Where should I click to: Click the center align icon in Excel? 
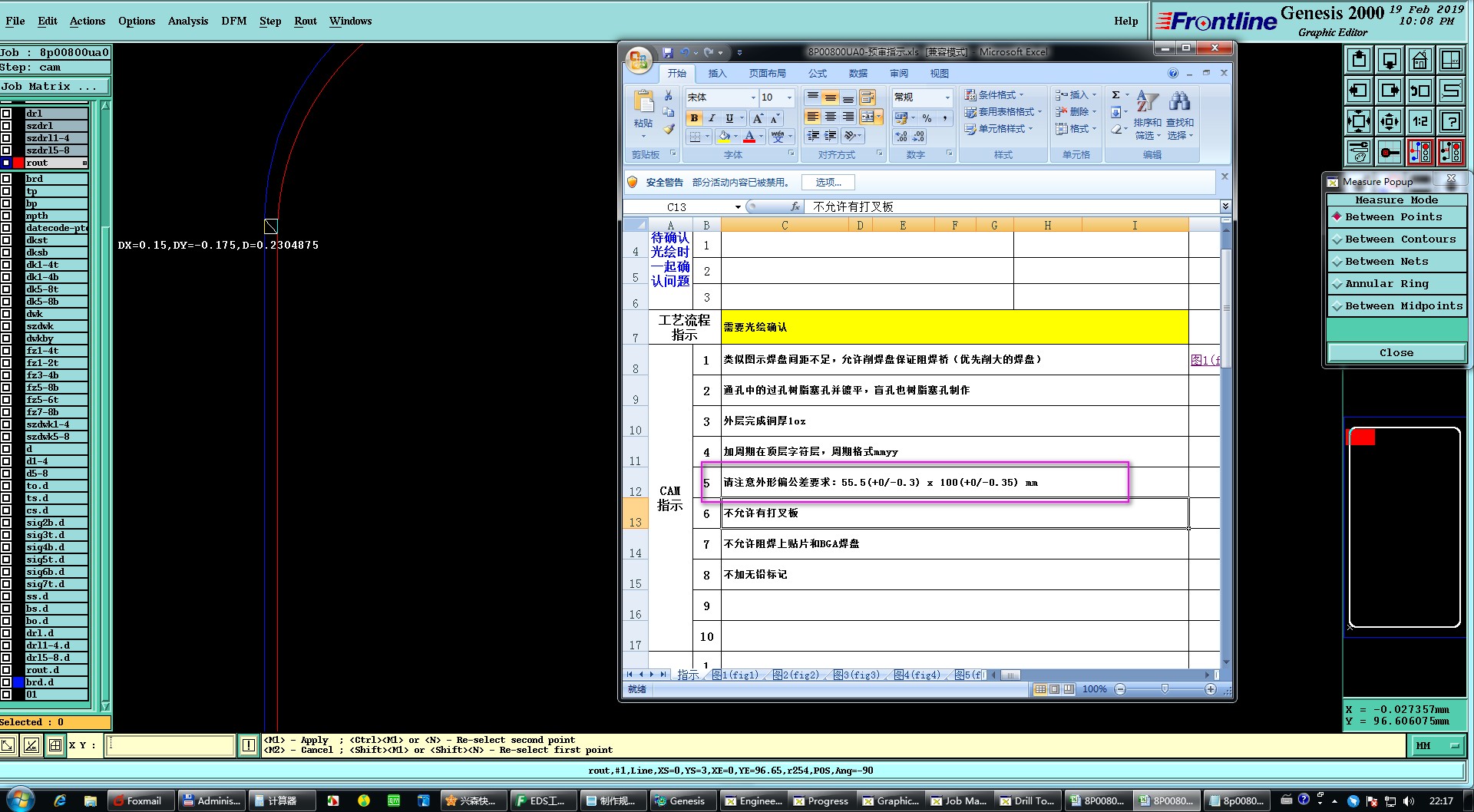(831, 117)
